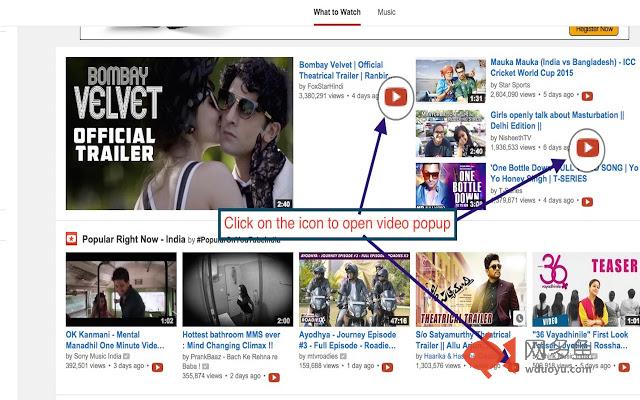Click the Register Now button
Screen dimensions: 640x400
(x=594, y=29)
